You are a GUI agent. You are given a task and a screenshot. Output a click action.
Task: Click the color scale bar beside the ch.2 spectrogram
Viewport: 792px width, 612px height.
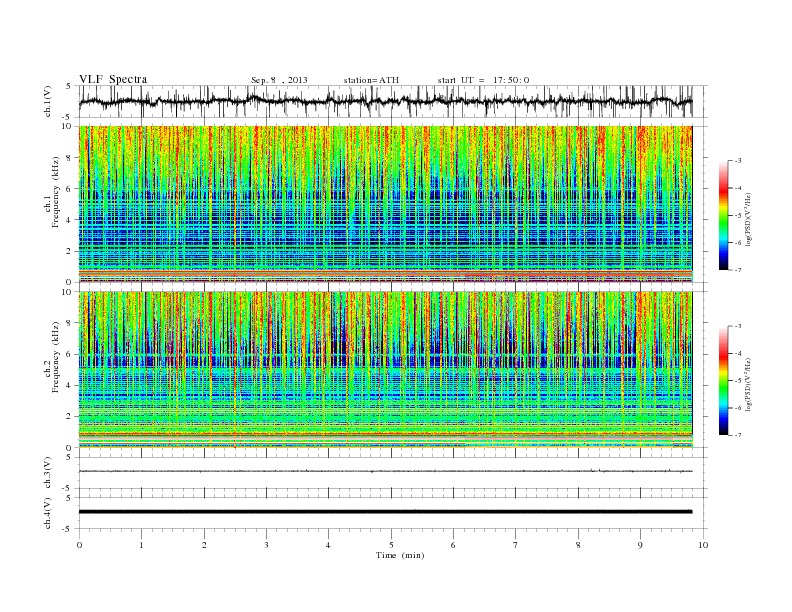[x=723, y=381]
